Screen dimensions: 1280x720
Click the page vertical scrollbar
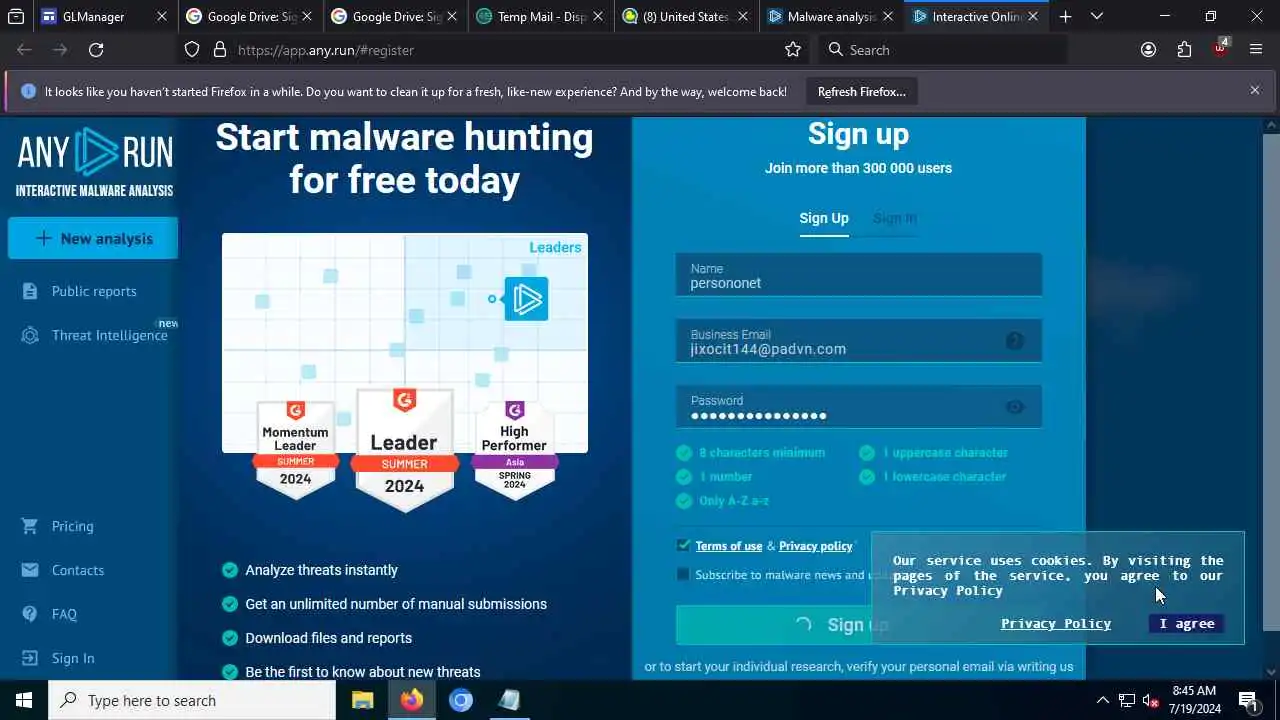(x=1271, y=380)
